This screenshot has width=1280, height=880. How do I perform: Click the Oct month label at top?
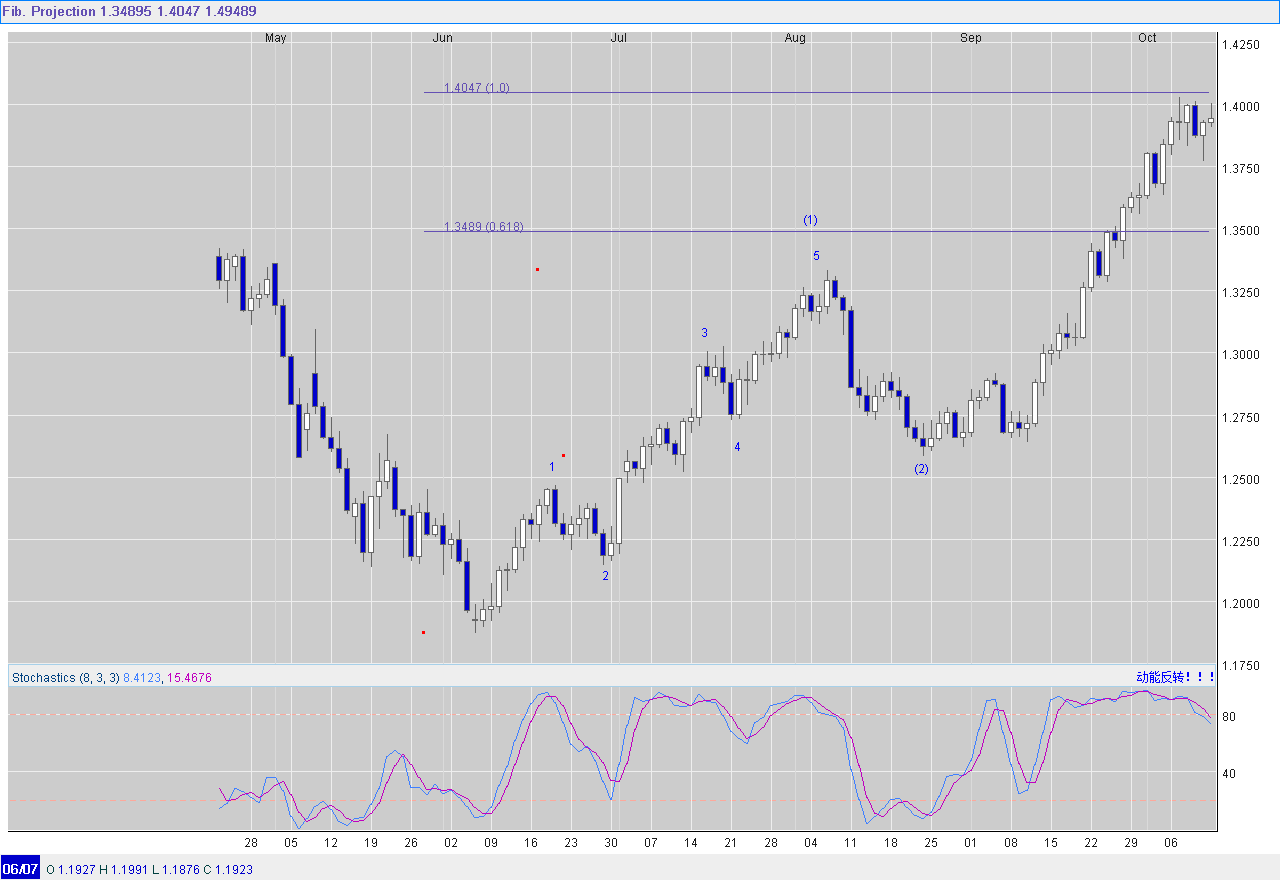click(1147, 38)
